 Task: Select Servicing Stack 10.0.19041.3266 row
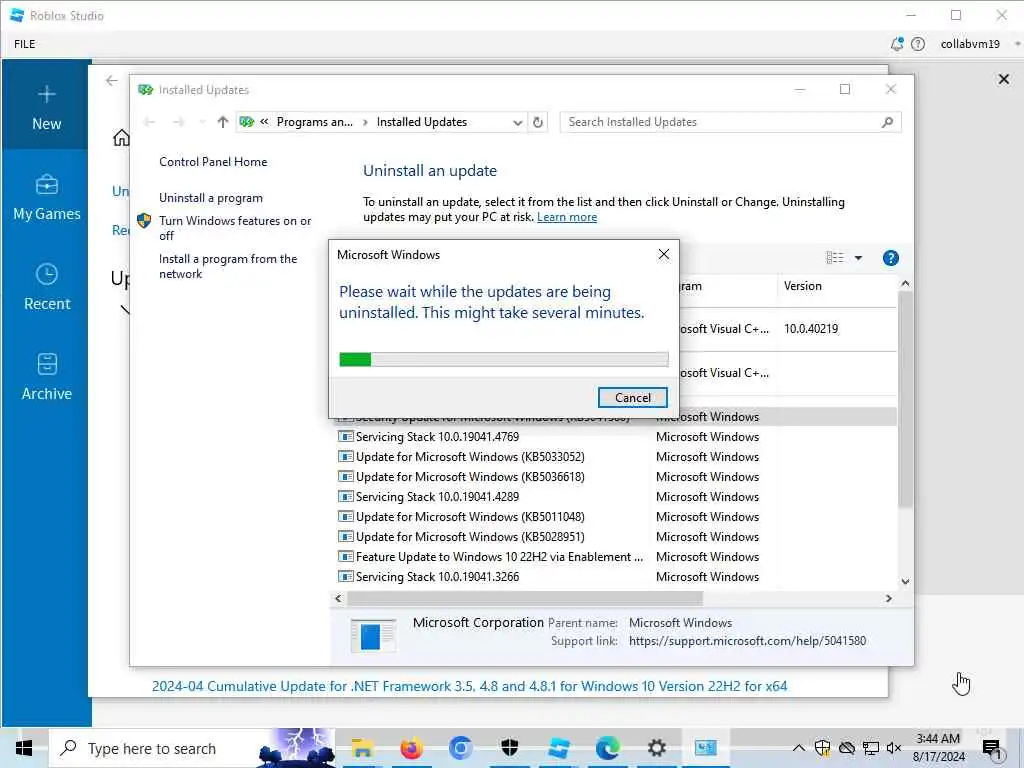tap(616, 577)
